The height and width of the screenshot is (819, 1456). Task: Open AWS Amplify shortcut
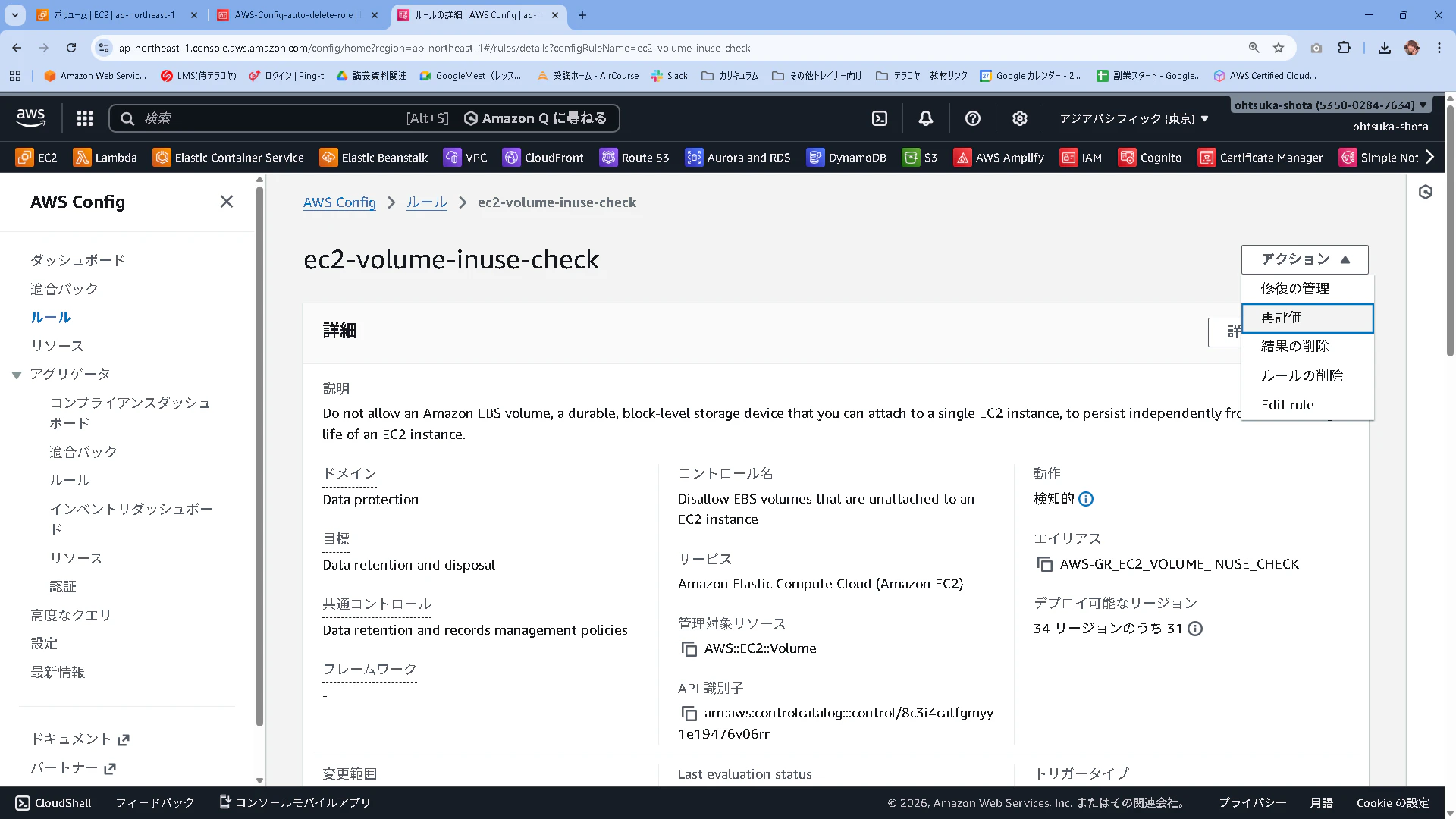coord(999,158)
